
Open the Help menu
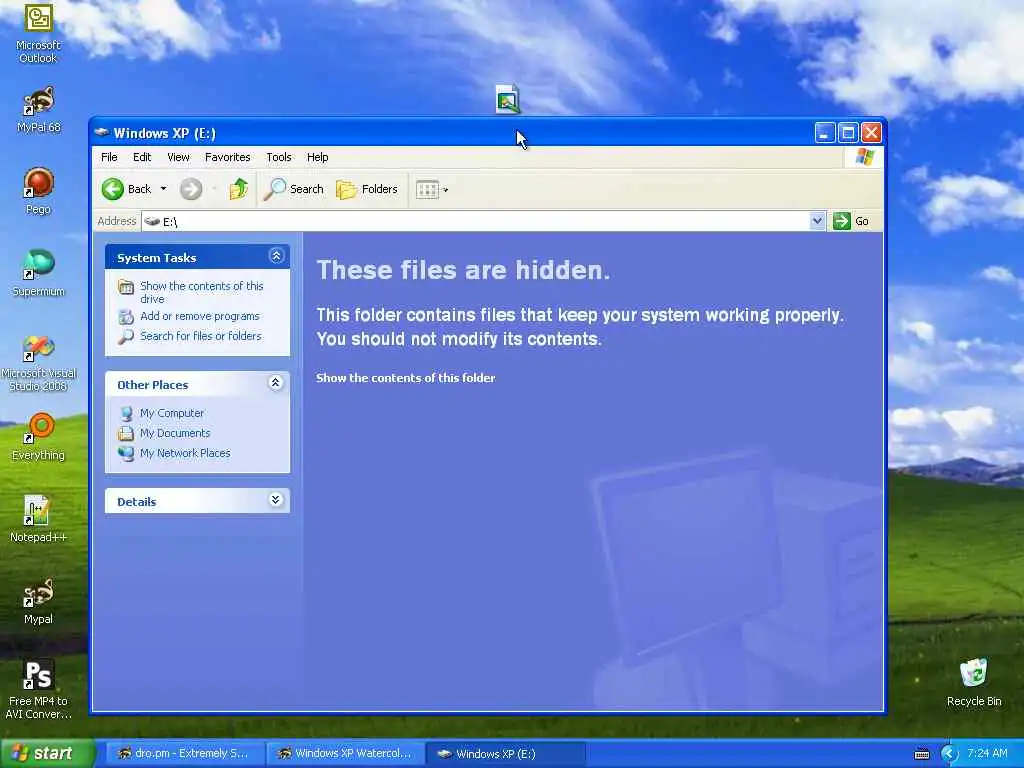point(317,157)
